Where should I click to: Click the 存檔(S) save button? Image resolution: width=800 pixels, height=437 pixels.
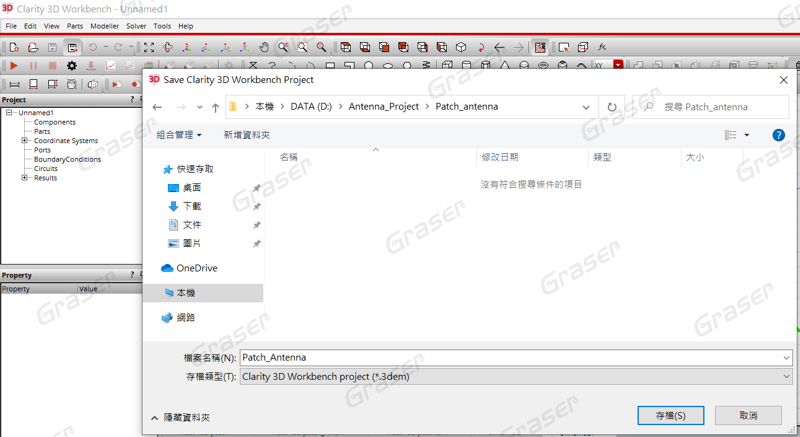tap(670, 416)
